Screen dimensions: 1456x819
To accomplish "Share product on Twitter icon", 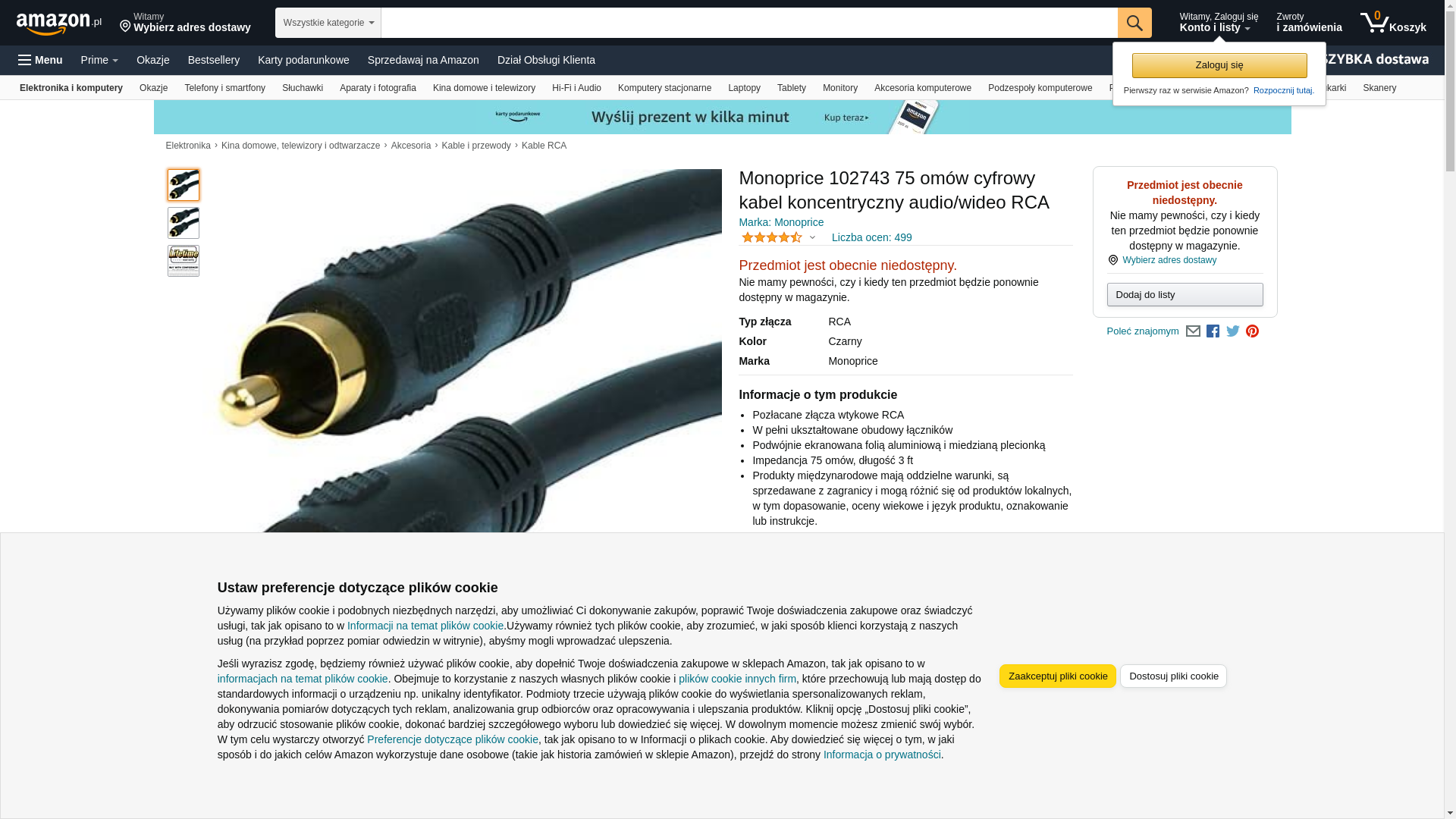I will coord(1232,331).
